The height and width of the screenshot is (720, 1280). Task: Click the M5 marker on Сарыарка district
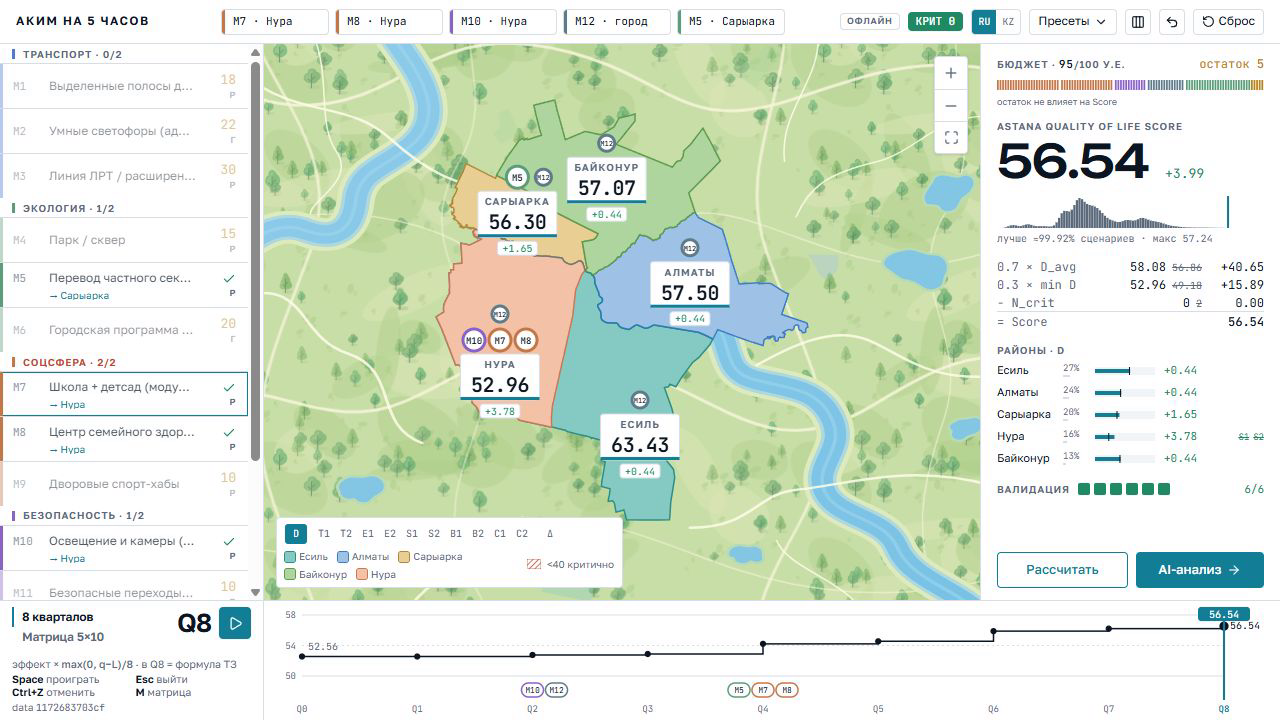[x=517, y=178]
